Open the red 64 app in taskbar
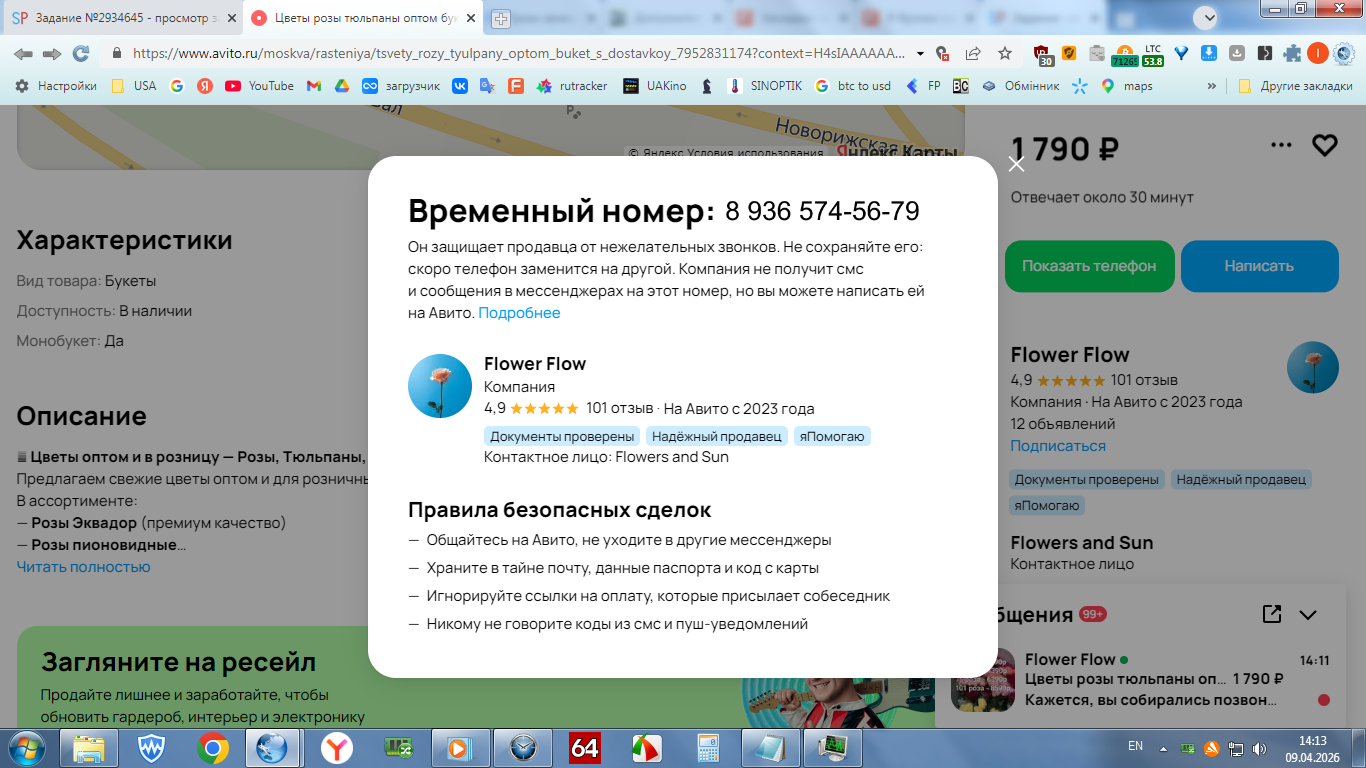The height and width of the screenshot is (768, 1366). point(585,747)
